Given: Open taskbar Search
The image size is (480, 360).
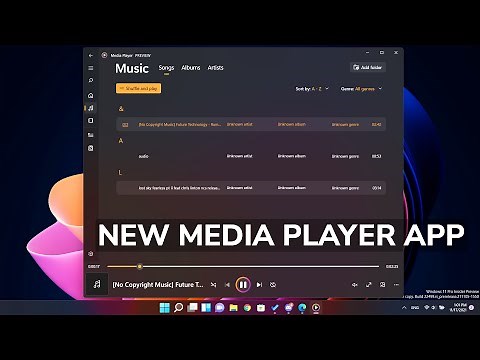Looking at the screenshot, I should (179, 308).
